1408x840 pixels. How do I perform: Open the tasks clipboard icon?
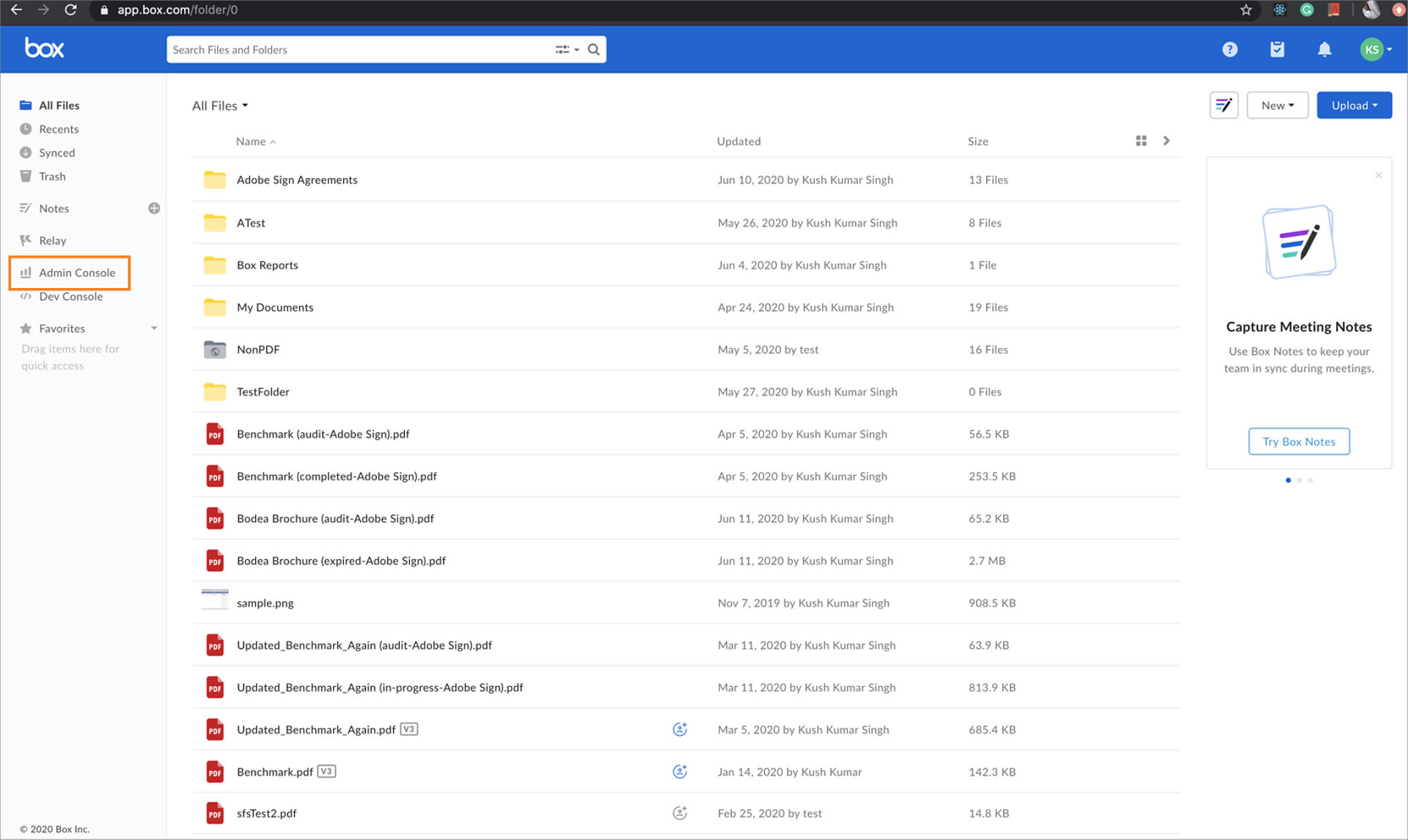tap(1277, 49)
